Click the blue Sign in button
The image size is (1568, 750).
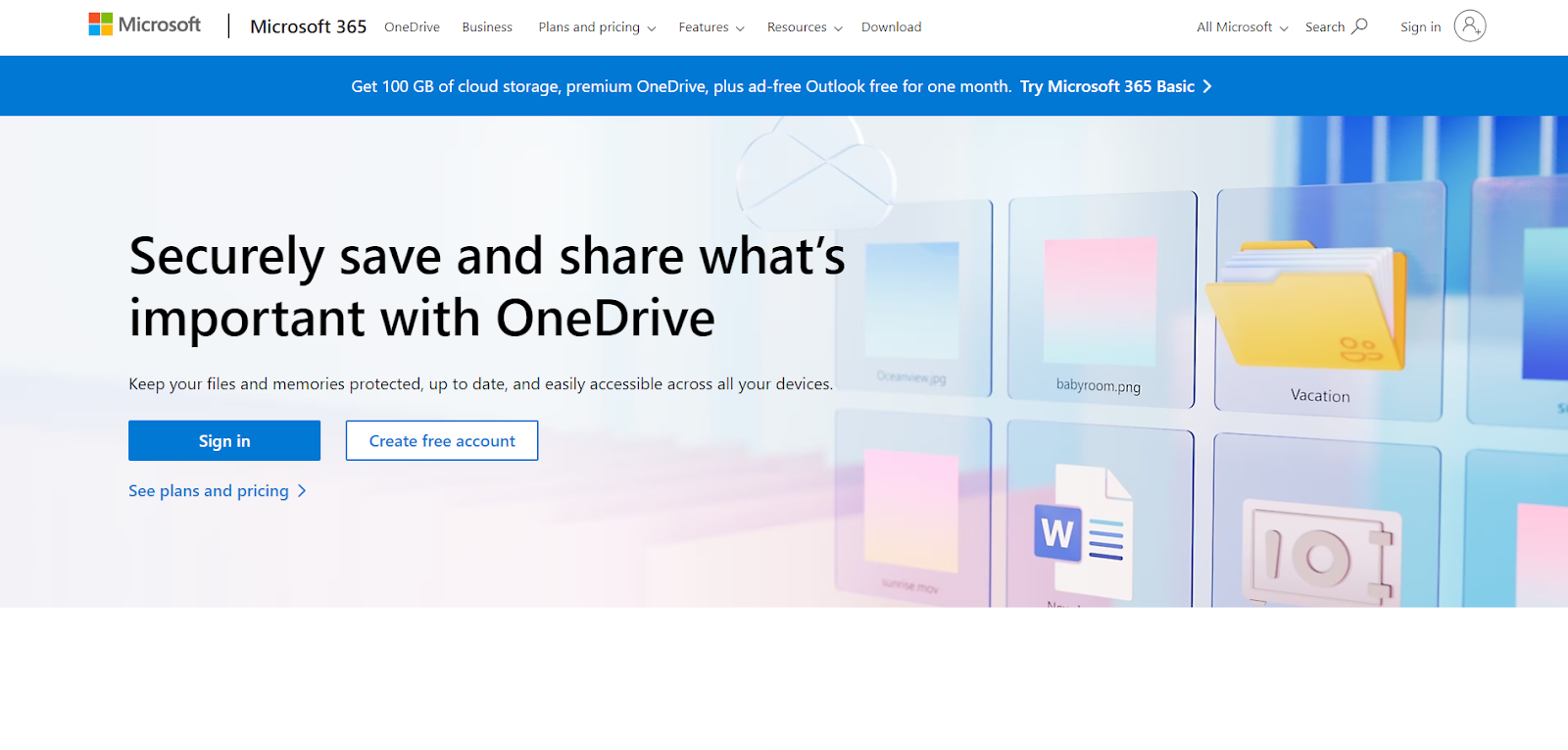click(x=224, y=441)
